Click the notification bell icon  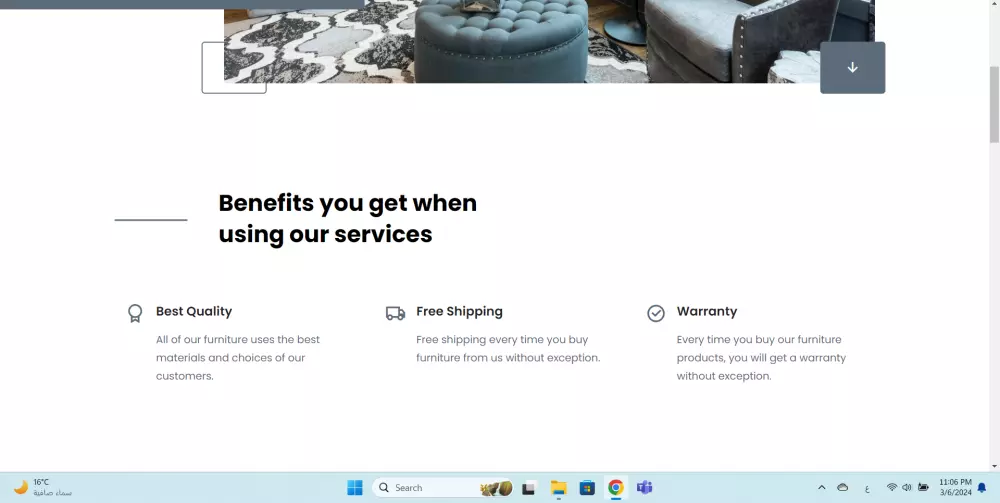click(982, 488)
